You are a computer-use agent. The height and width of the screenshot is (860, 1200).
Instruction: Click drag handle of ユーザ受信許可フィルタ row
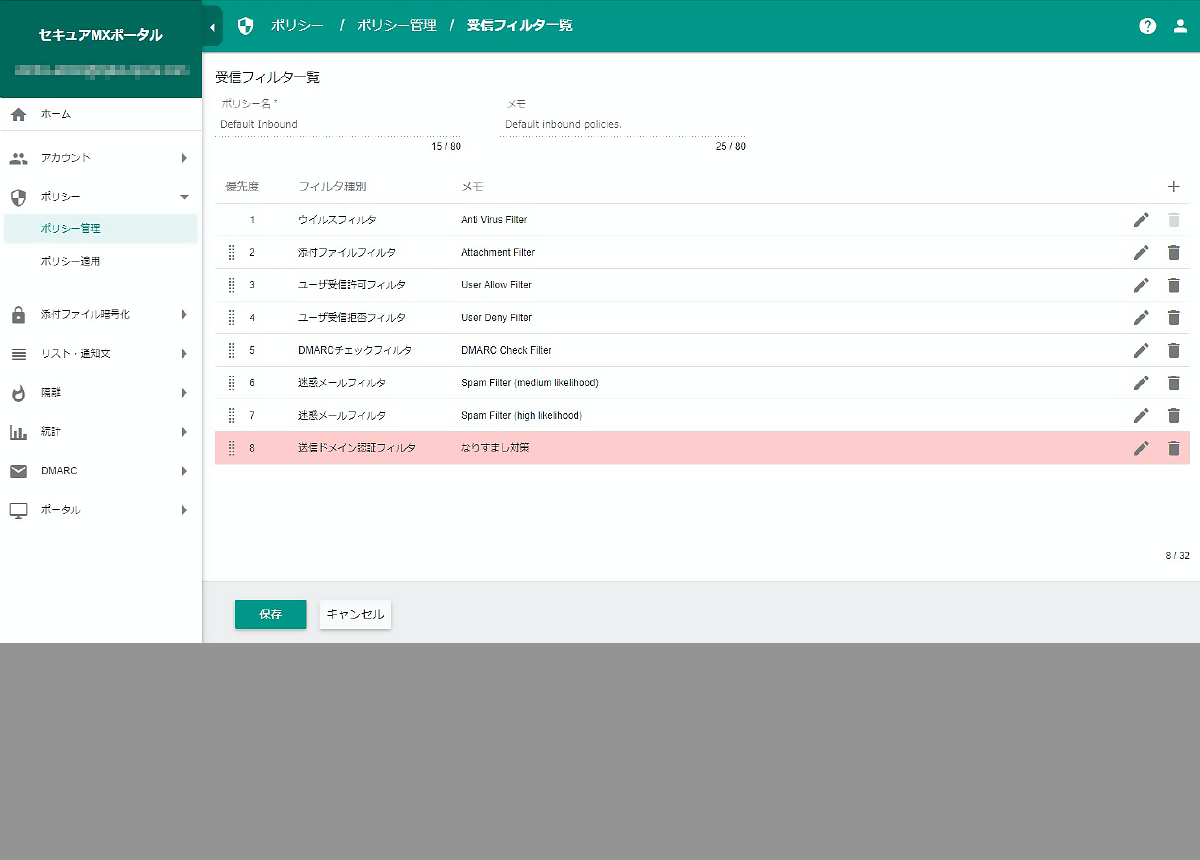(231, 285)
